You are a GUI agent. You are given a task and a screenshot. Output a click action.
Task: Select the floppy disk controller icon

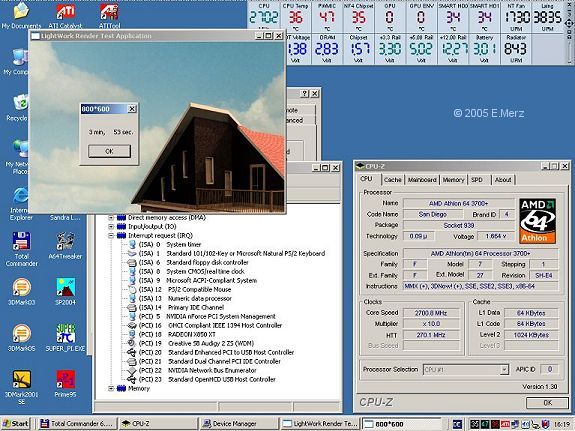click(x=132, y=263)
